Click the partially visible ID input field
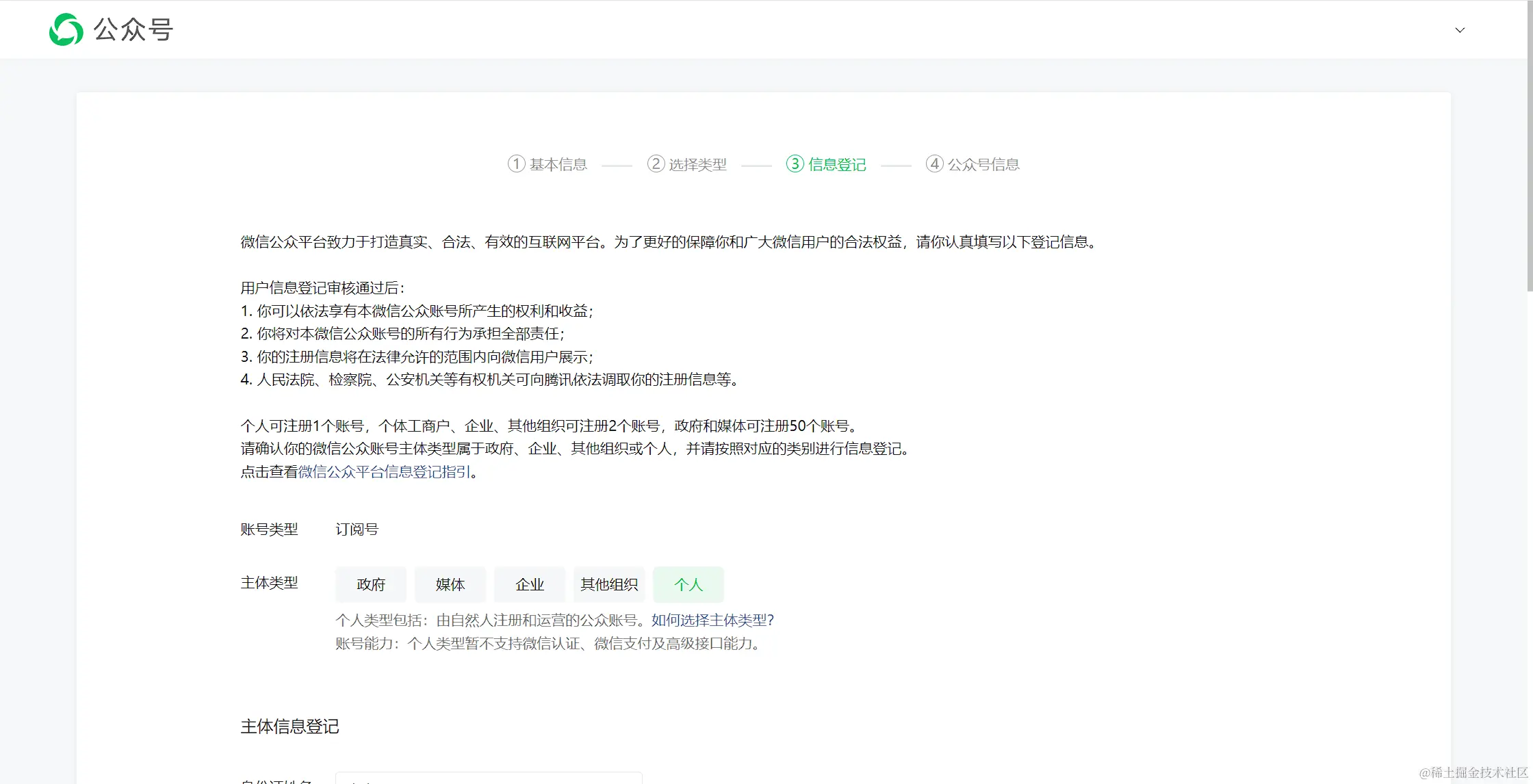 pyautogui.click(x=489, y=778)
